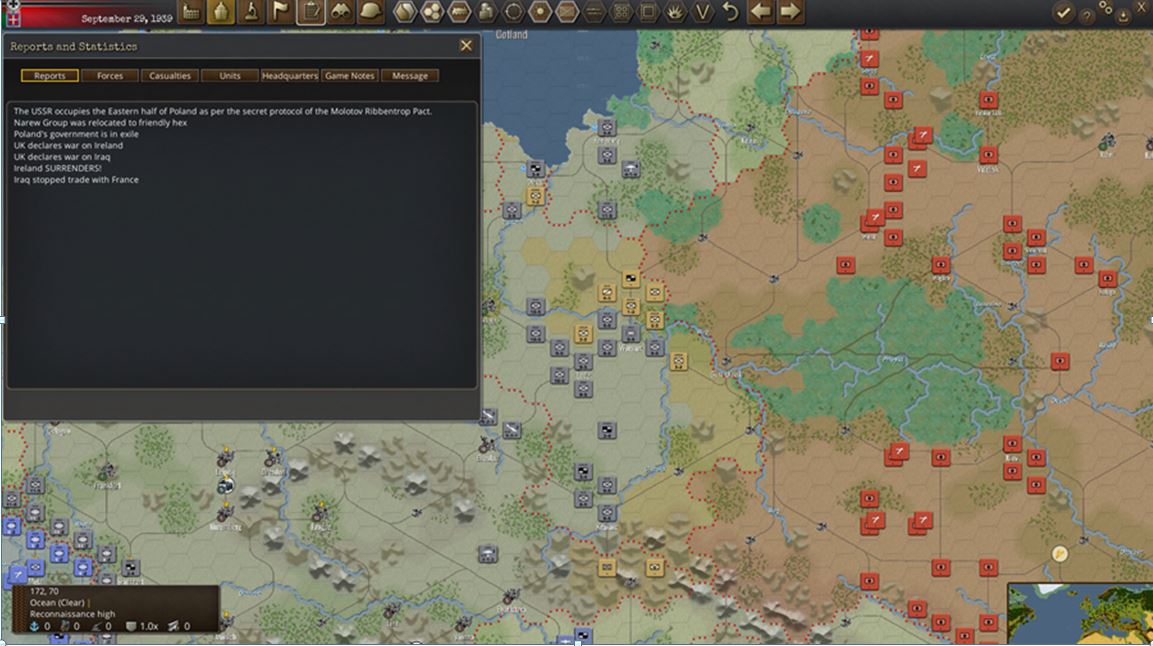1153x646 pixels.
Task: Click the 'Ocean (Clear)' terrain info text
Action: (x=57, y=603)
